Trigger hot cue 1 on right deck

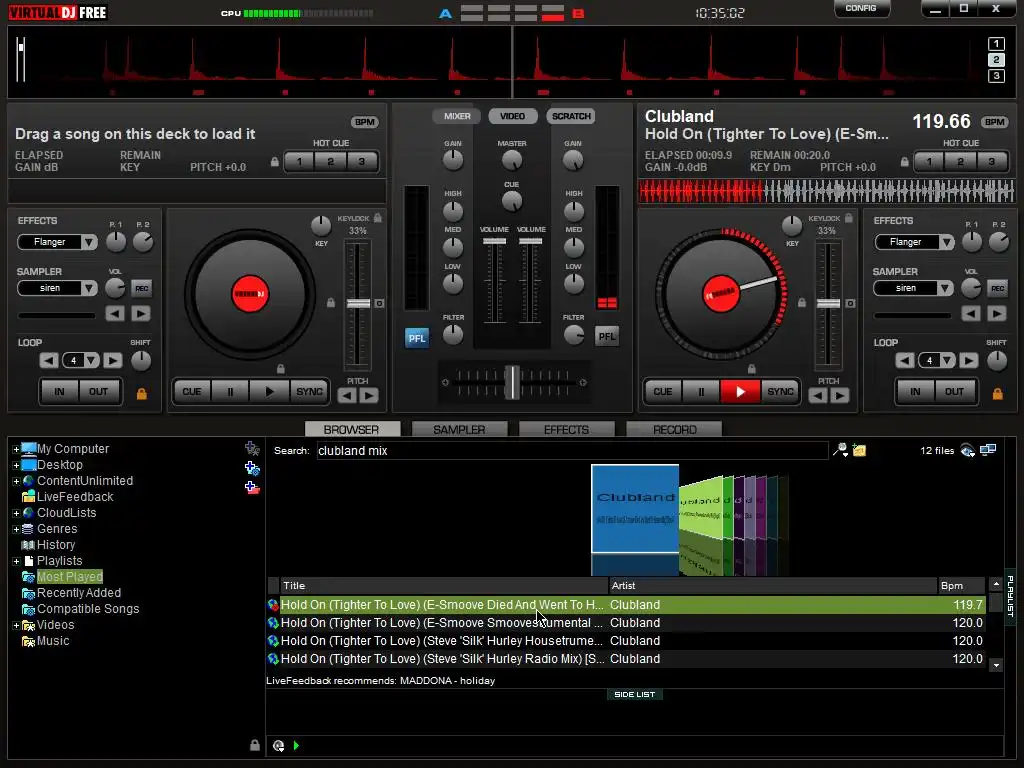[929, 161]
